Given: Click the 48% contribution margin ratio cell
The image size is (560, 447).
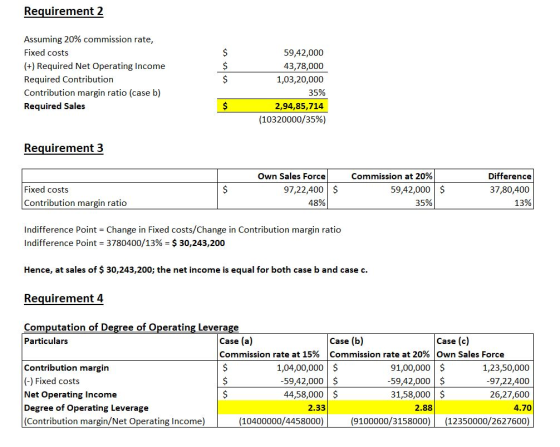Looking at the screenshot, I should [x=317, y=203].
